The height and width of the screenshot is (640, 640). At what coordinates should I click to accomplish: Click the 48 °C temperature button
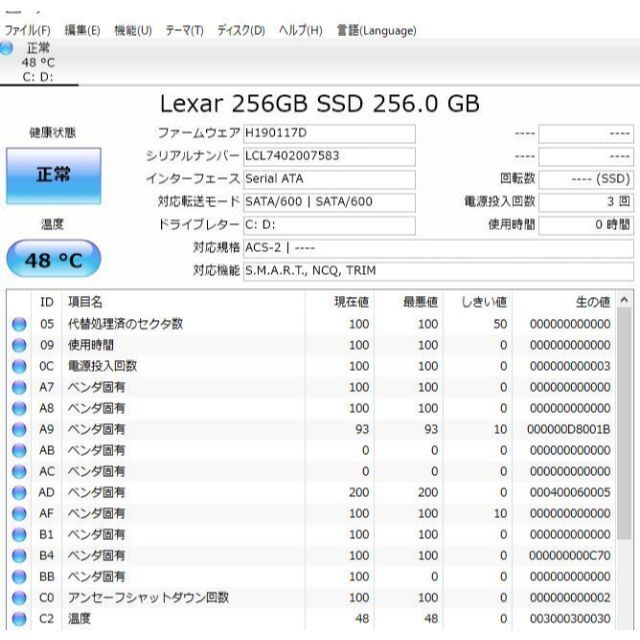pos(53,259)
